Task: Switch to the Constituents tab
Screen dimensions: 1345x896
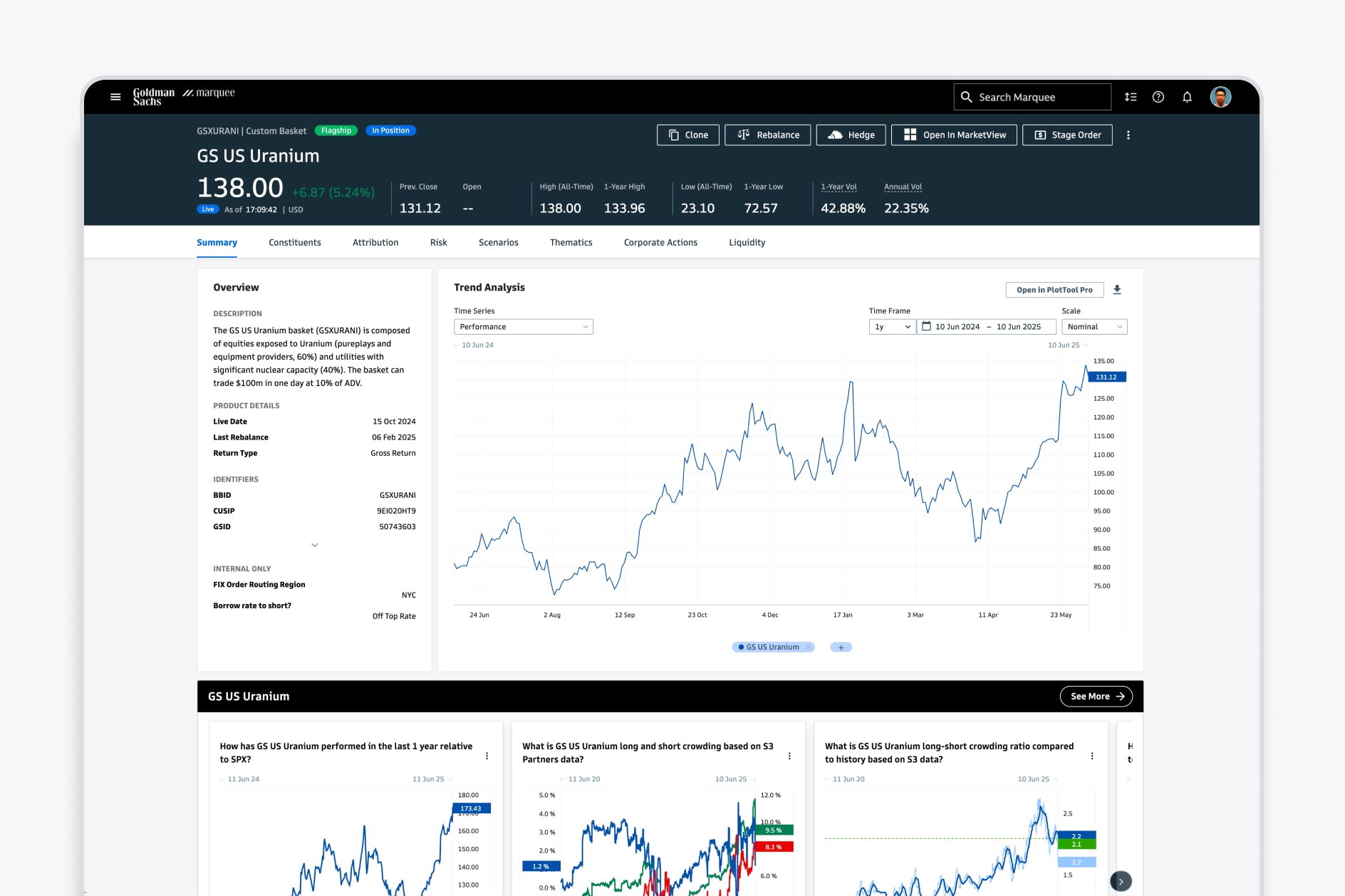Action: 294,243
